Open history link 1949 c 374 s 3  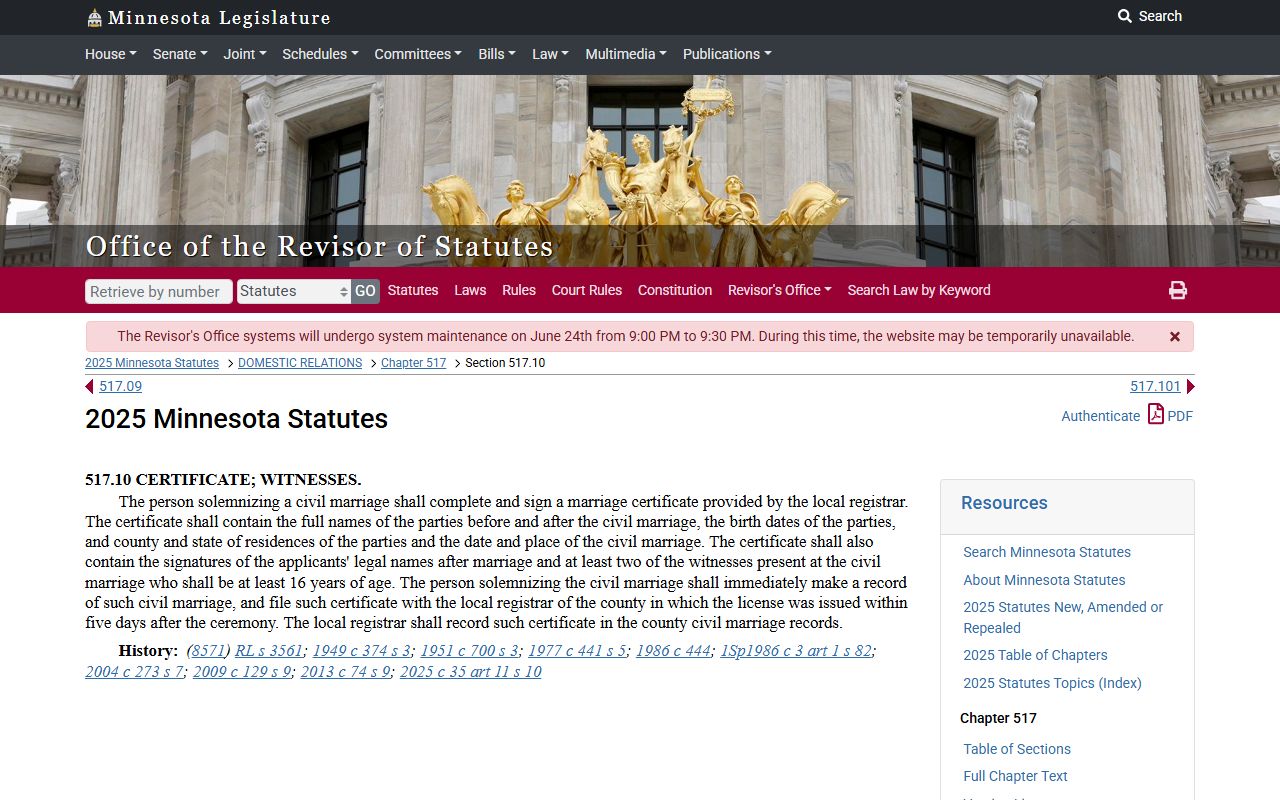(361, 651)
